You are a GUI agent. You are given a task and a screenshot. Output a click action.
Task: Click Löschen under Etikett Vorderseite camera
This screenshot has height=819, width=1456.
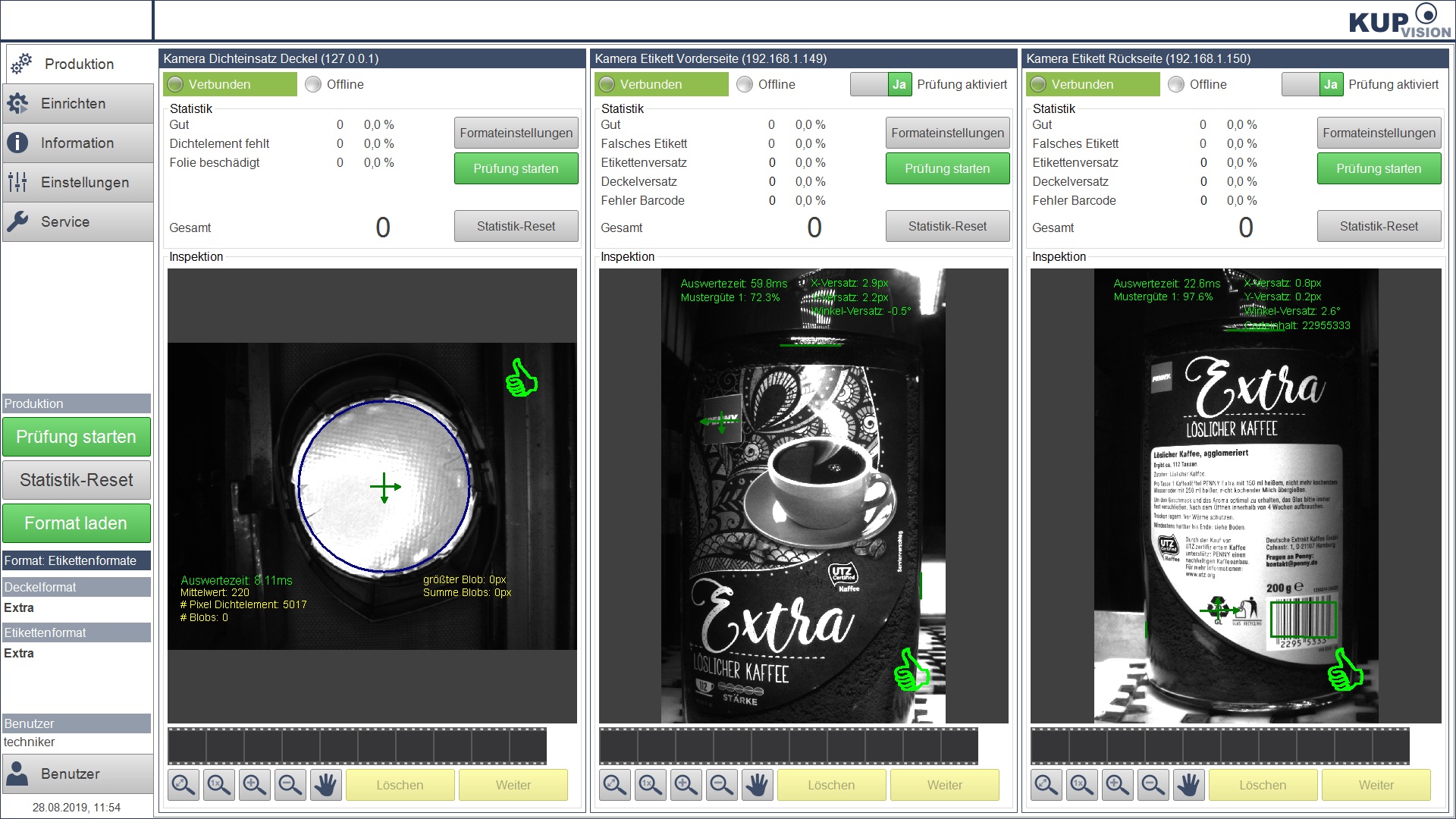832,785
